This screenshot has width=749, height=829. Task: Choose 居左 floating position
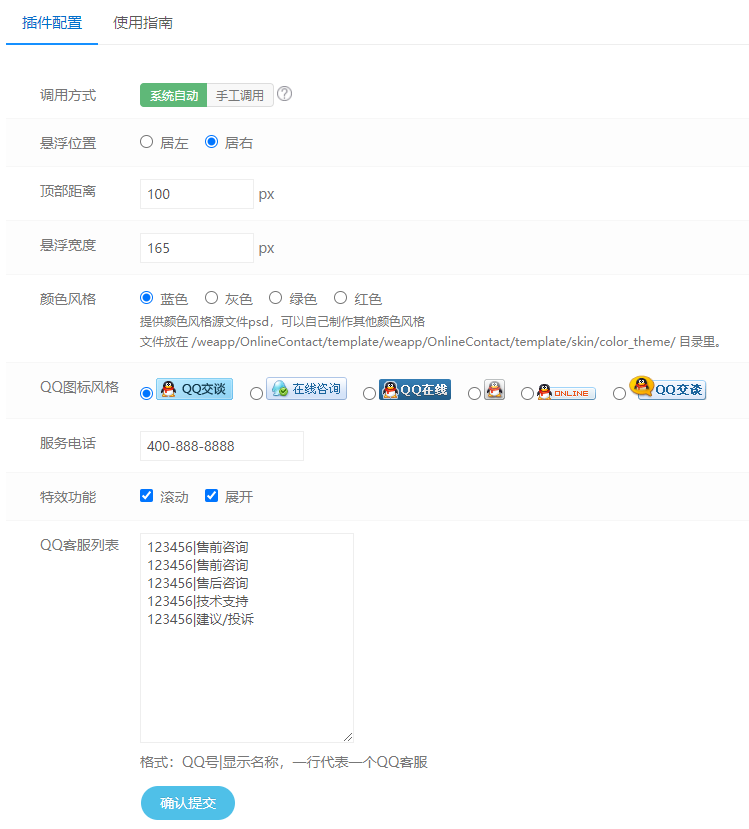pyautogui.click(x=146, y=142)
